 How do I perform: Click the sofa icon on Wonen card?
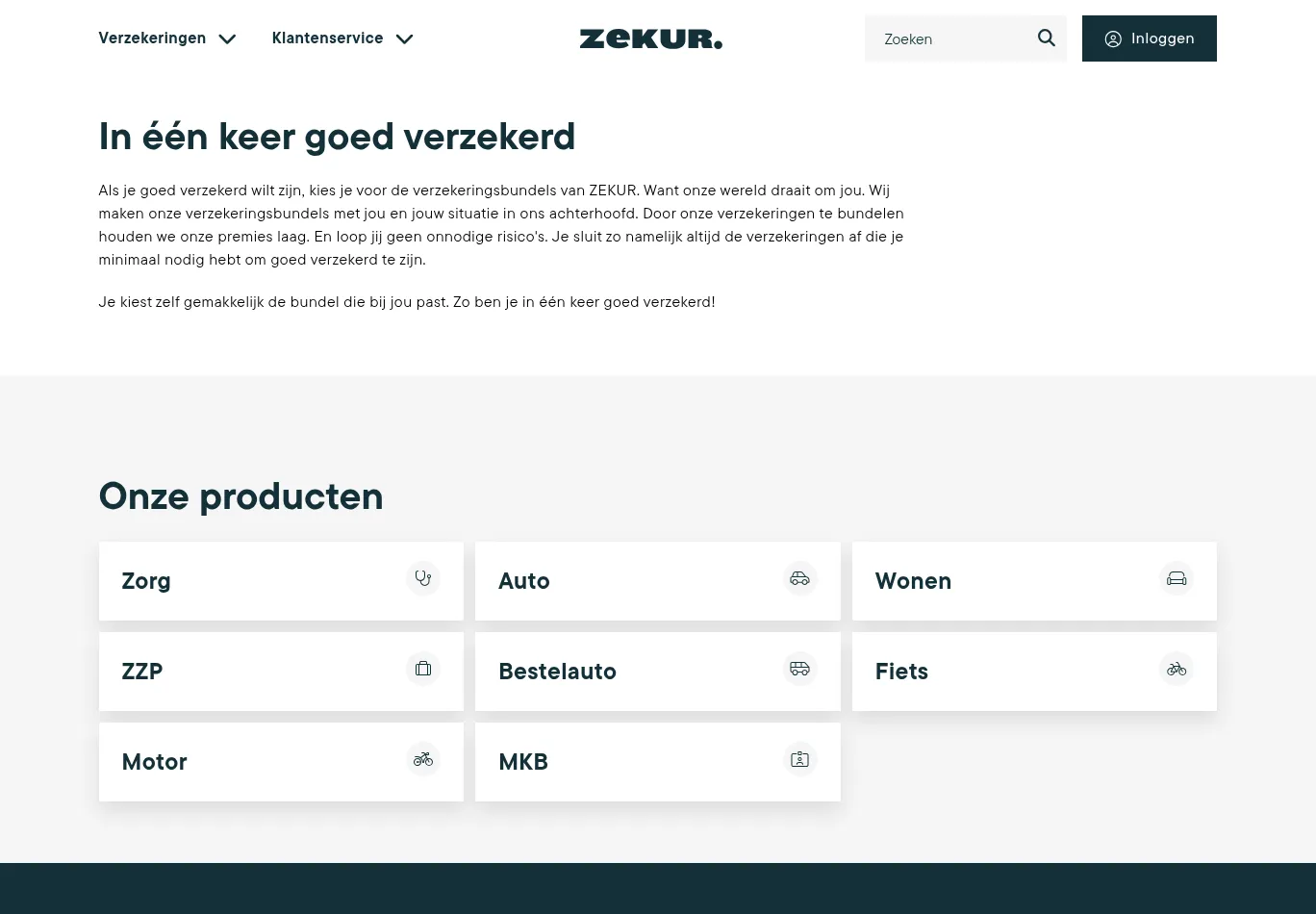[x=1176, y=578]
